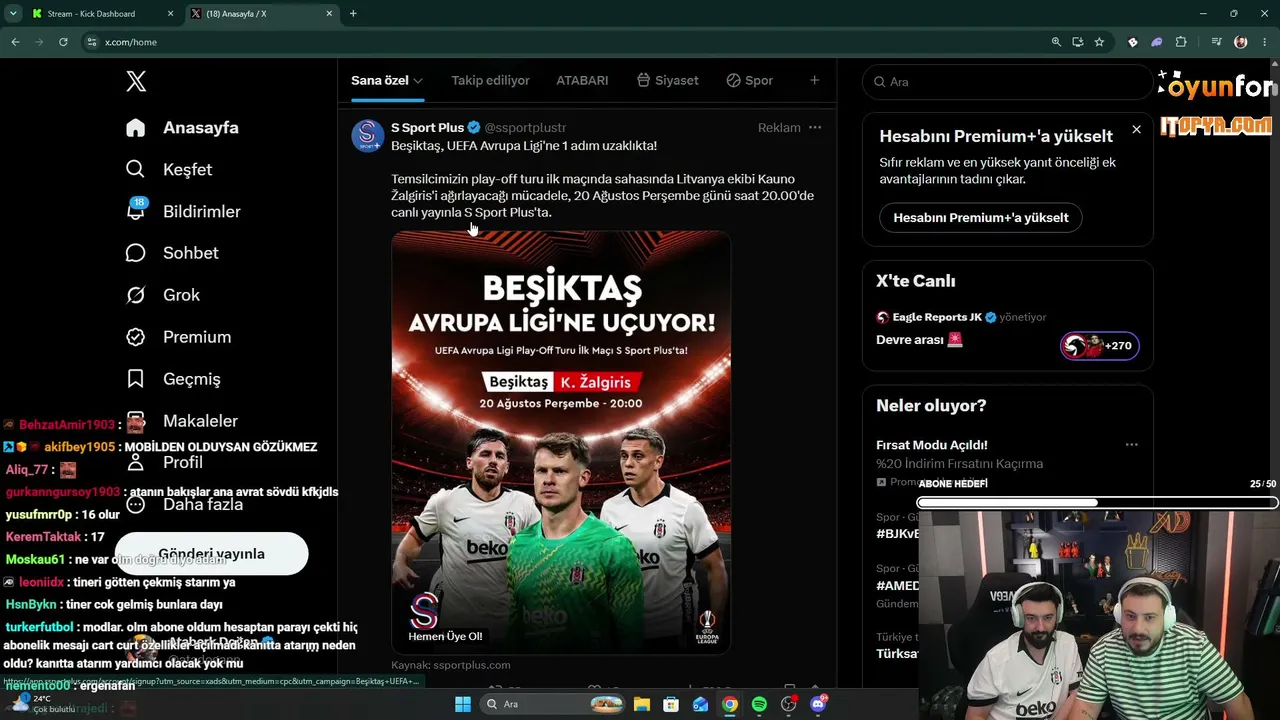Open the Siyaset timeline tab
The image size is (1280, 720).
click(667, 80)
